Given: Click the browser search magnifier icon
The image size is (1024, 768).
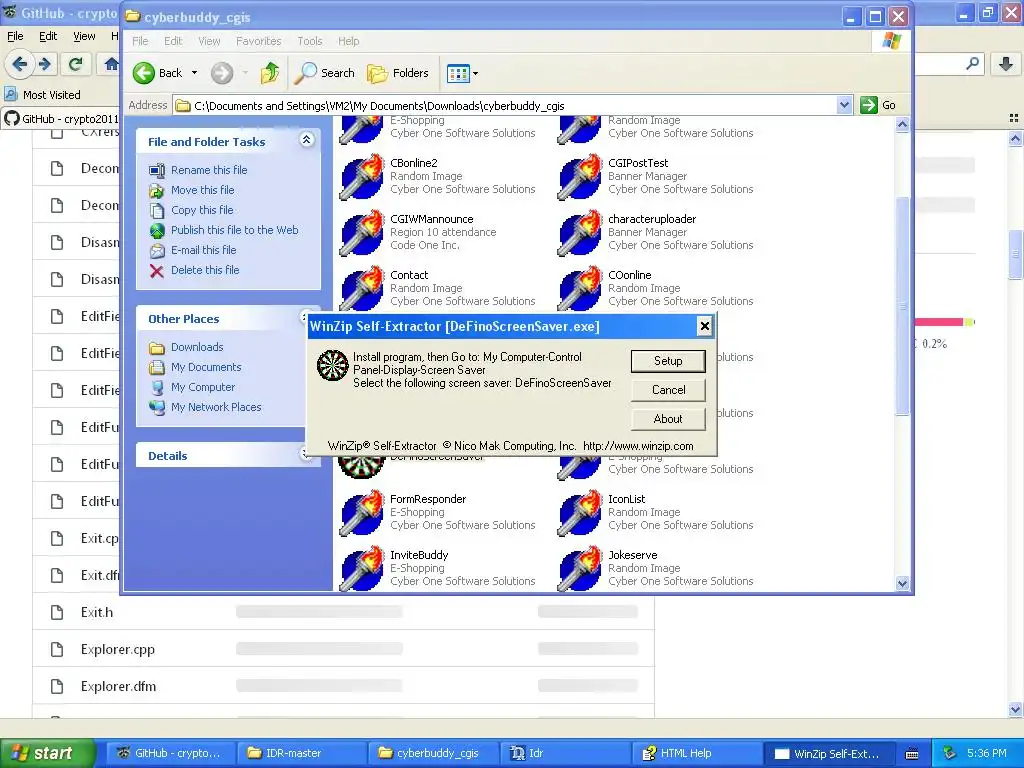Looking at the screenshot, I should (972, 64).
